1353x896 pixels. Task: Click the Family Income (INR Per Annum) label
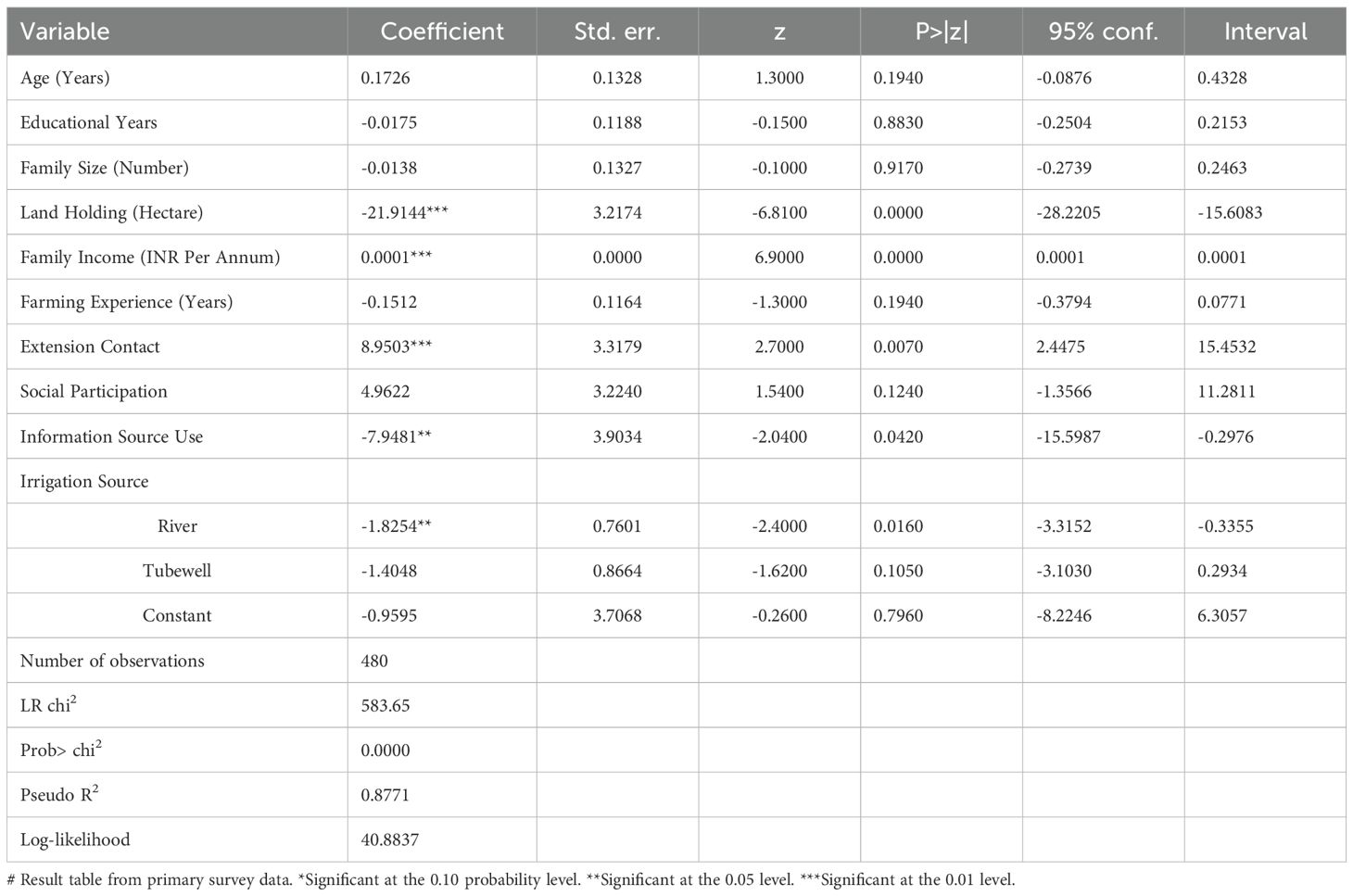point(150,257)
